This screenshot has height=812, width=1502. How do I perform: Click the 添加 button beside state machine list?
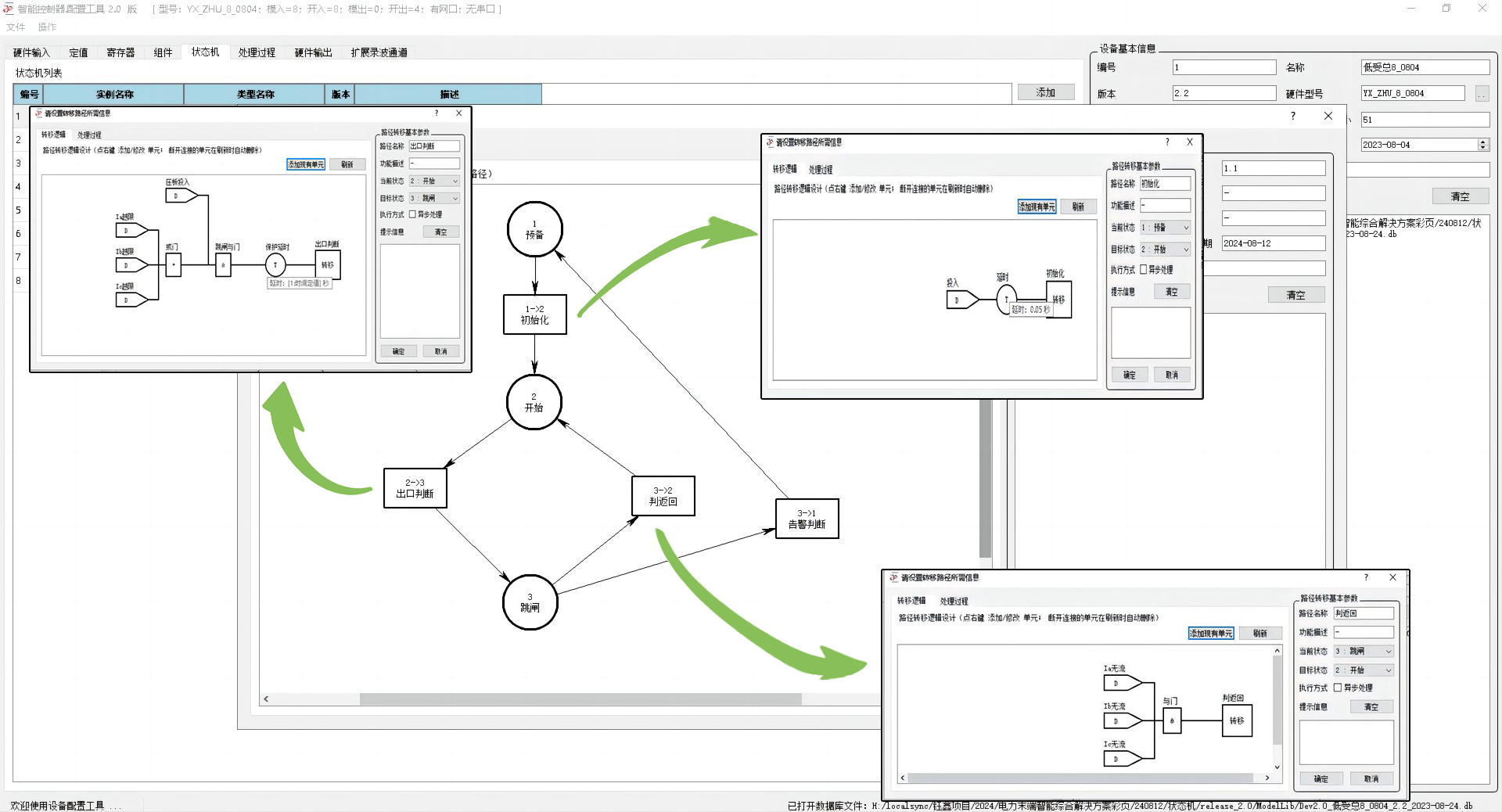(x=1045, y=92)
